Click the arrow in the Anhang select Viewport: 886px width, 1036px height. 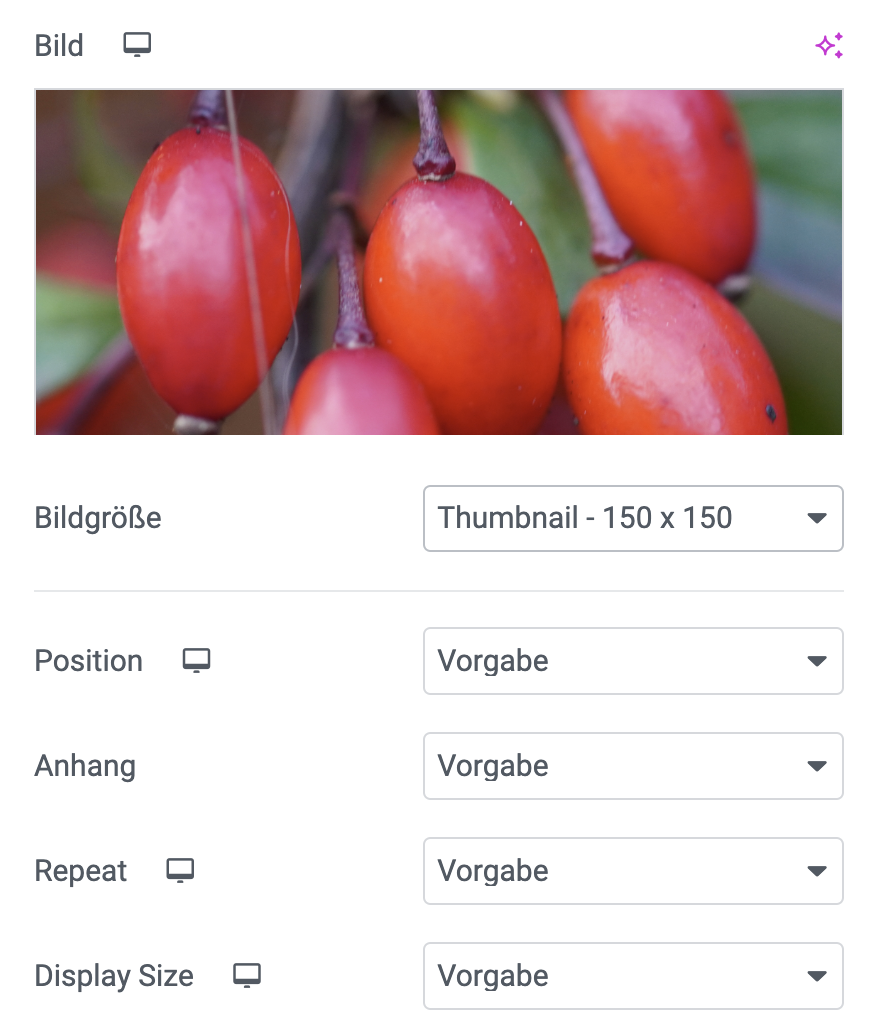pyautogui.click(x=817, y=766)
